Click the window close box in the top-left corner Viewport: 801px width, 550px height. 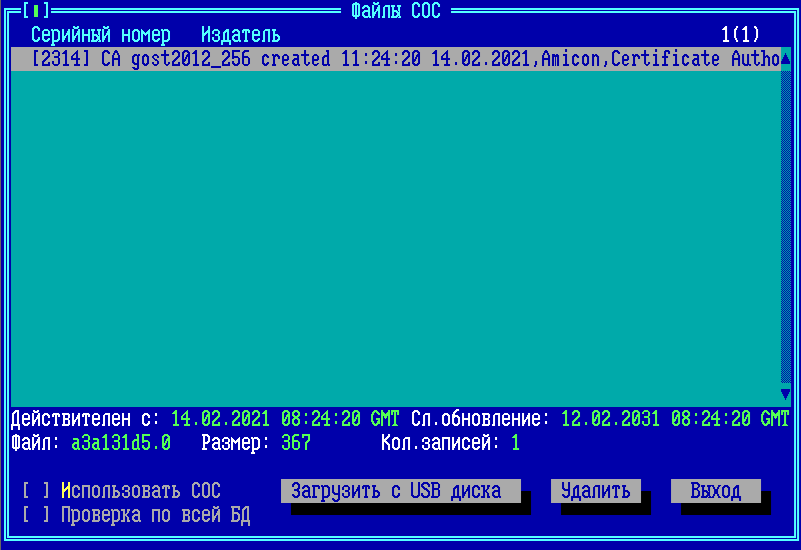point(35,11)
